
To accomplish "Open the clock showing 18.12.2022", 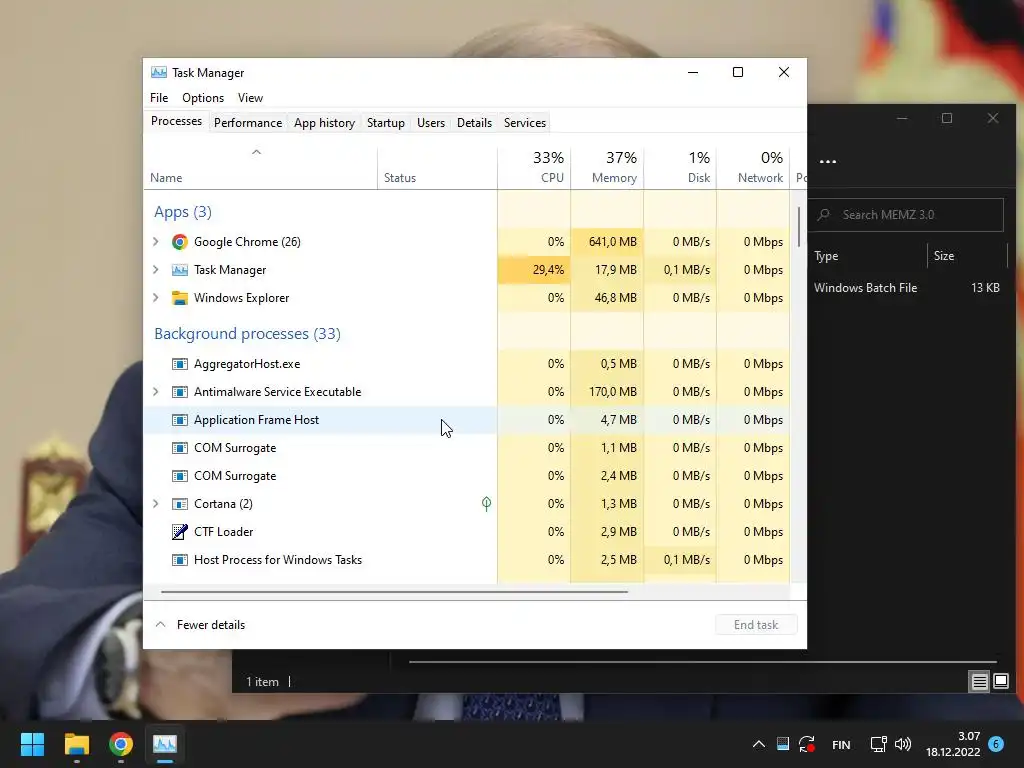I will coord(953,744).
